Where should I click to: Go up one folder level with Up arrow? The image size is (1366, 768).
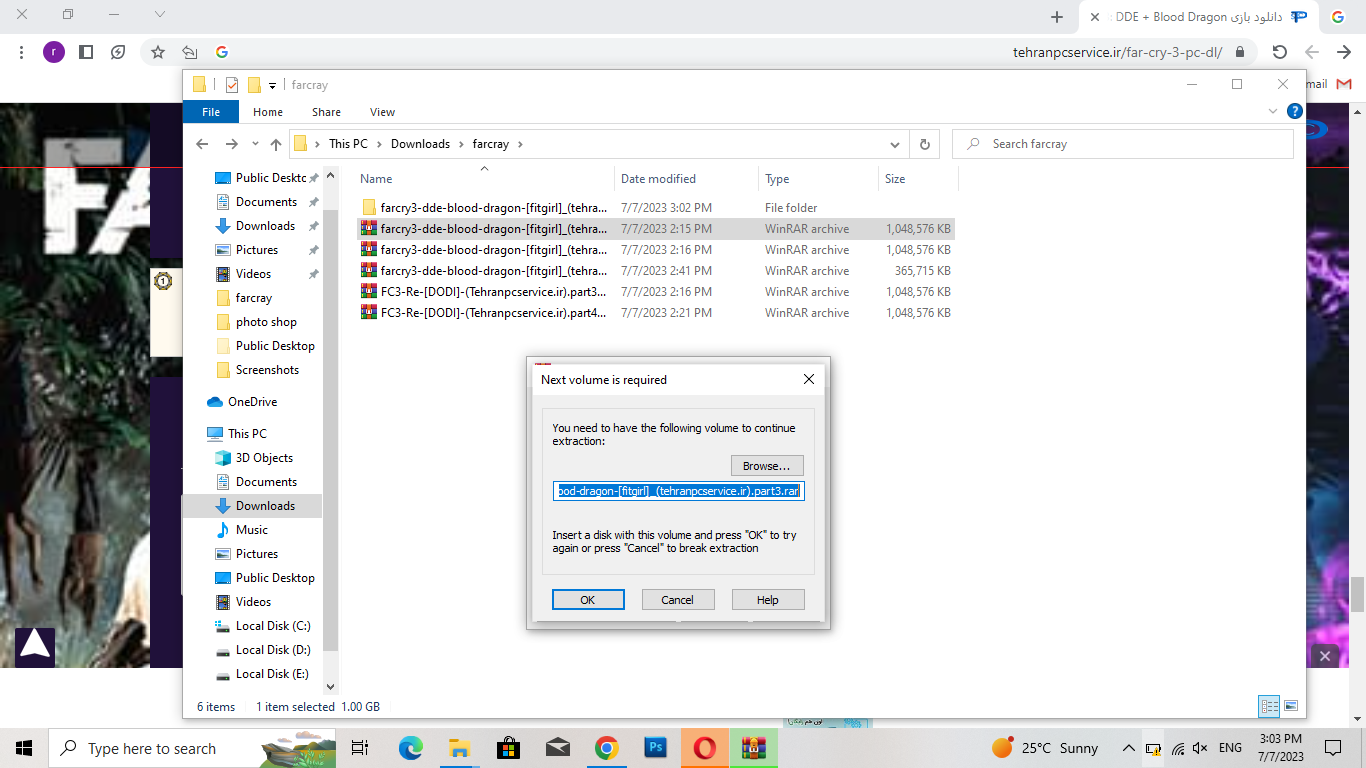click(x=276, y=144)
